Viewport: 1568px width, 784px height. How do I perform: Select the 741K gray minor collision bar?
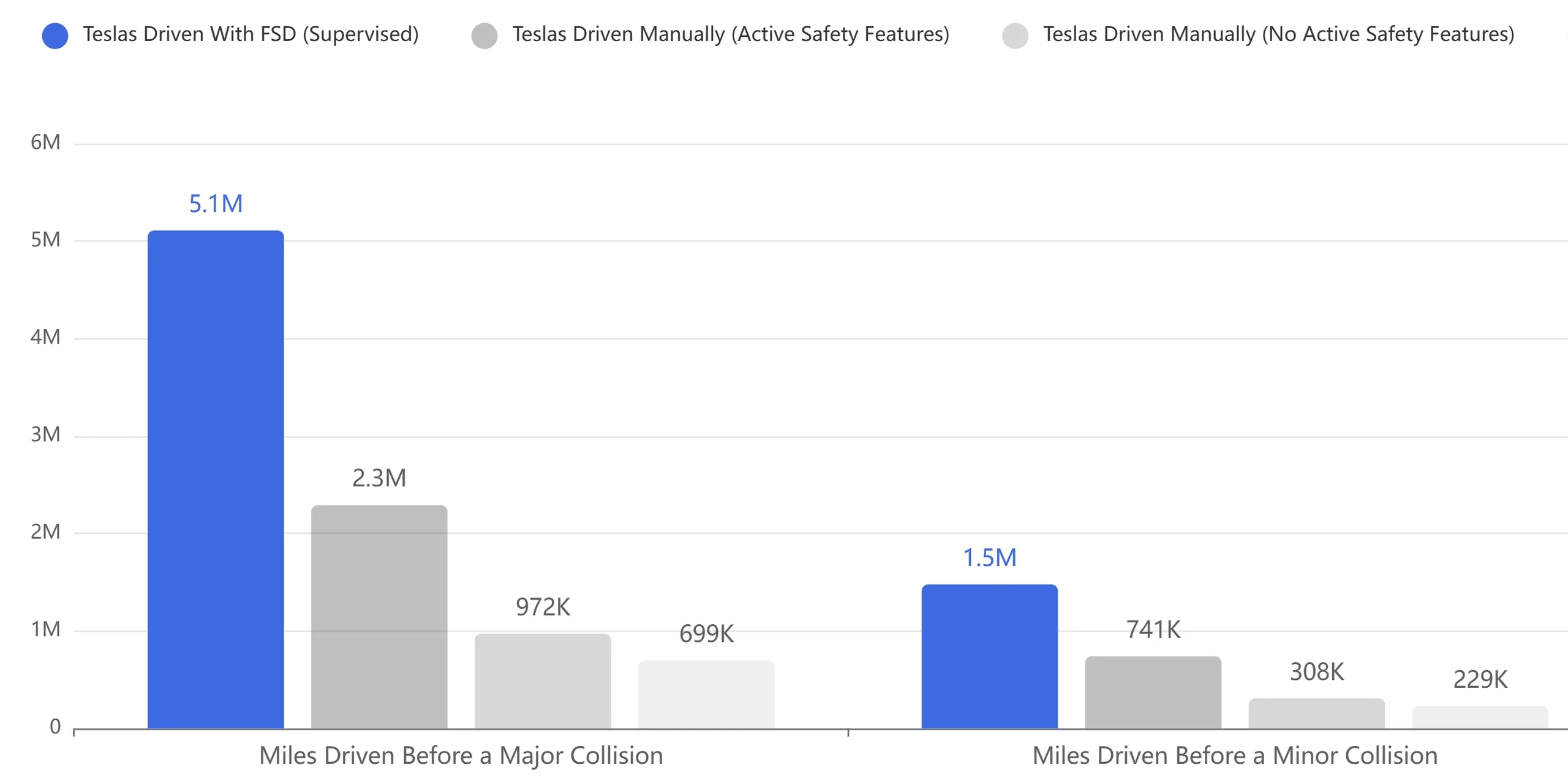(x=1153, y=692)
